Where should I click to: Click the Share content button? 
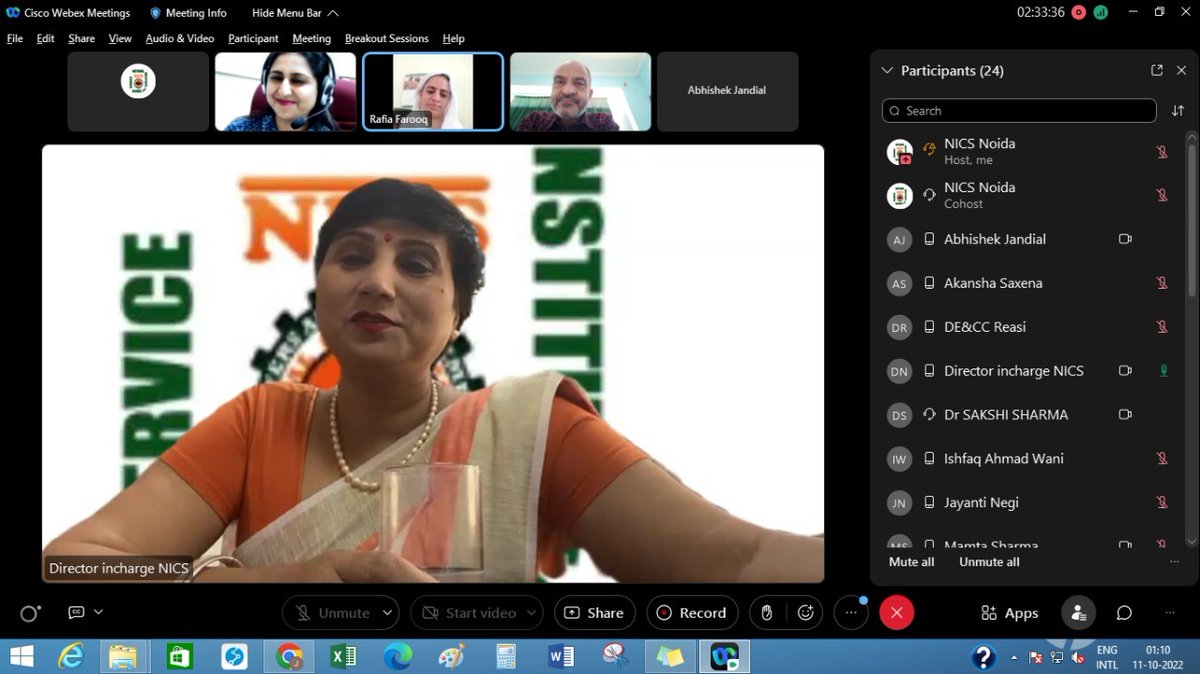point(595,613)
